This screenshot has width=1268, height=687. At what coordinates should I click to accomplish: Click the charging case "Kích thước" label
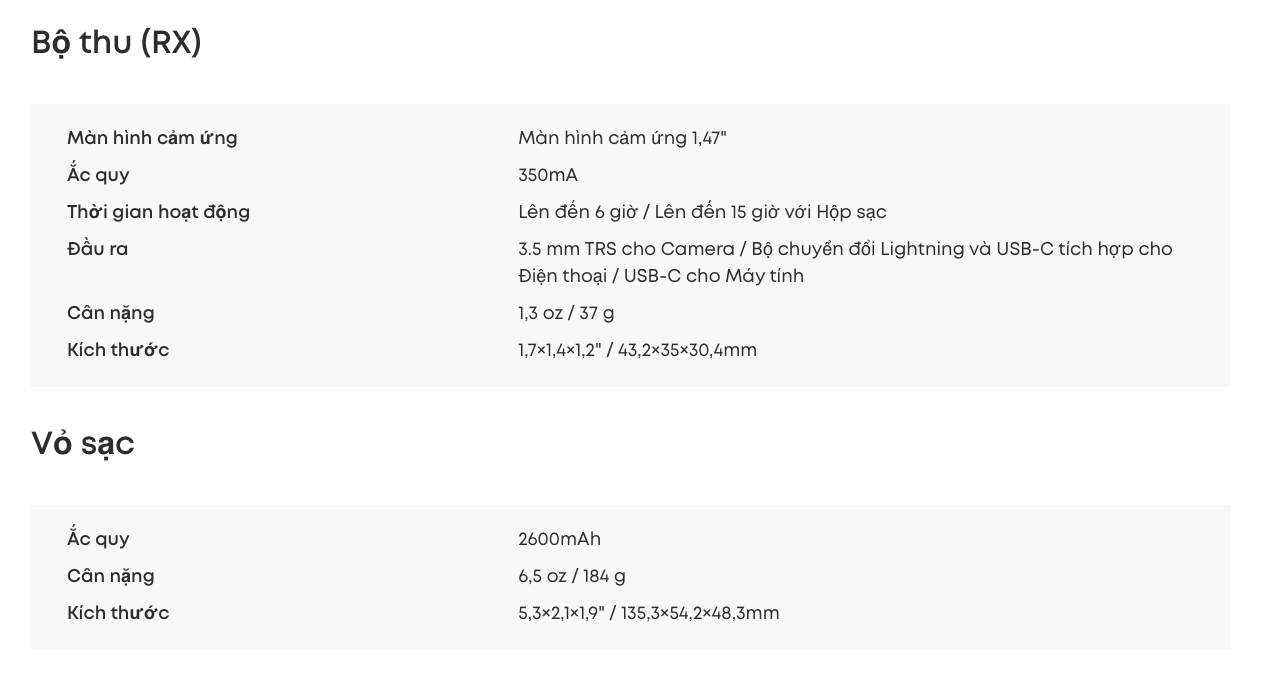click(x=118, y=613)
